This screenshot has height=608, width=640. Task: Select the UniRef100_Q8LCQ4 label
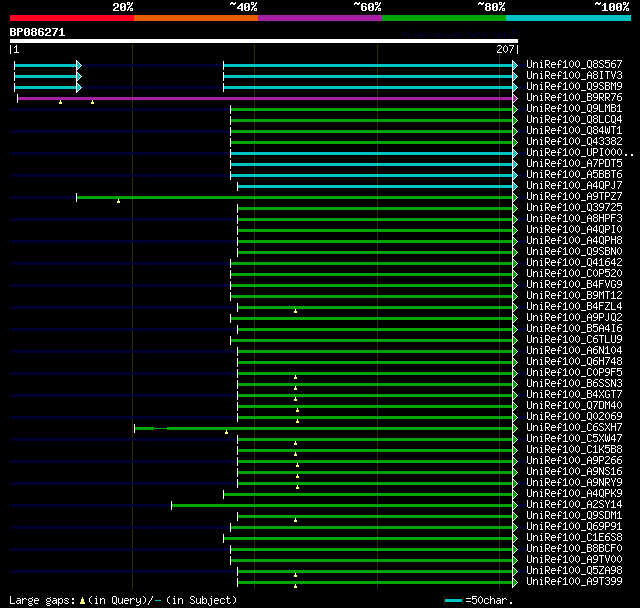tap(574, 120)
